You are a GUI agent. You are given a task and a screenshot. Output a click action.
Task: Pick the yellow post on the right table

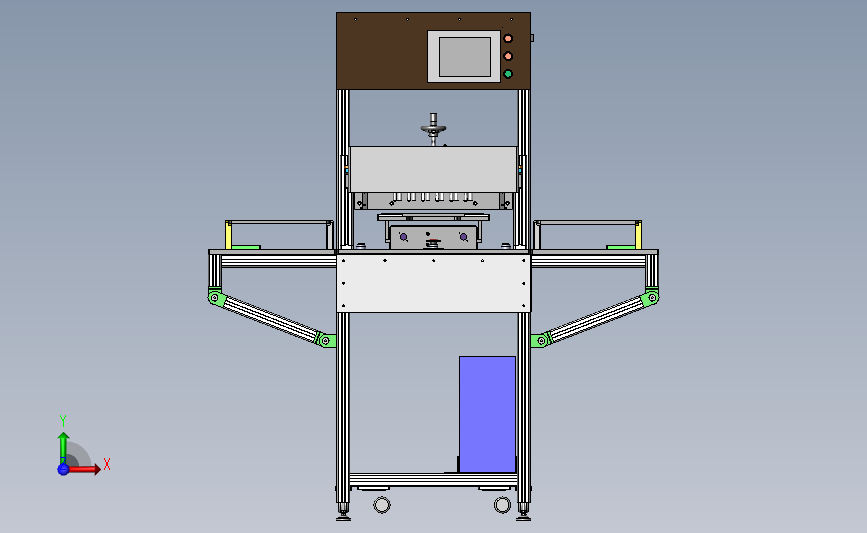click(638, 235)
